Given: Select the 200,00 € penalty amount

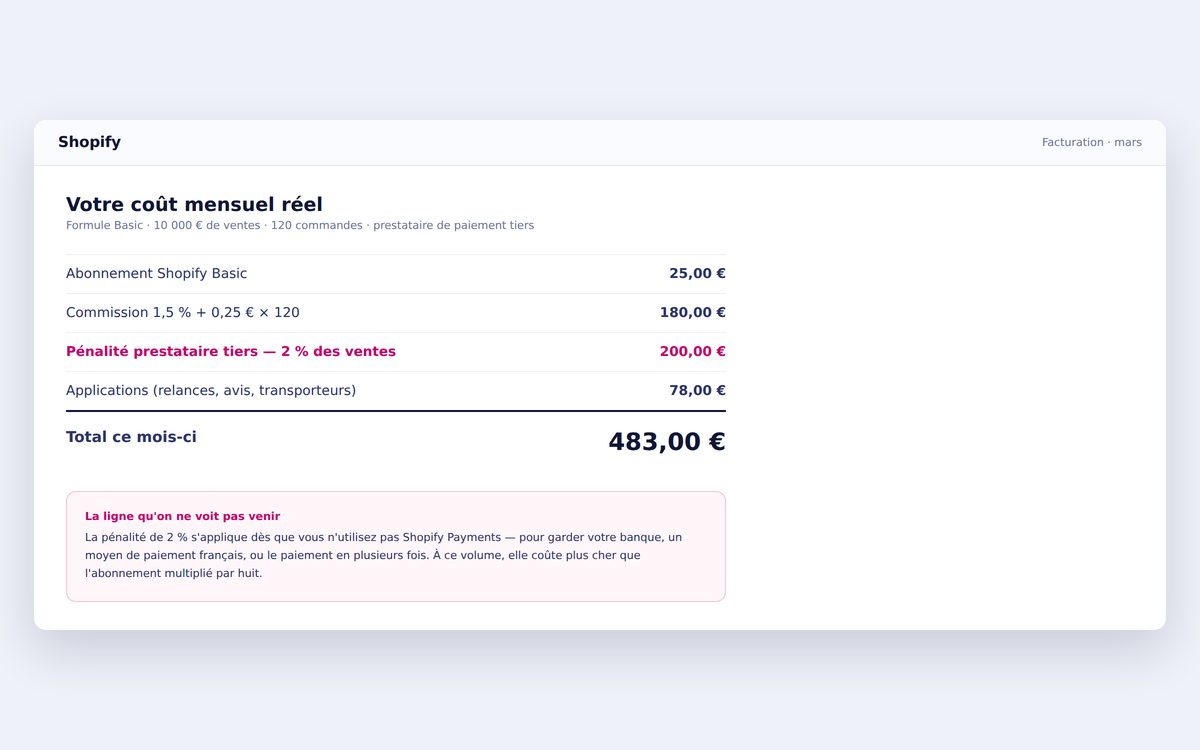Looking at the screenshot, I should 692,351.
